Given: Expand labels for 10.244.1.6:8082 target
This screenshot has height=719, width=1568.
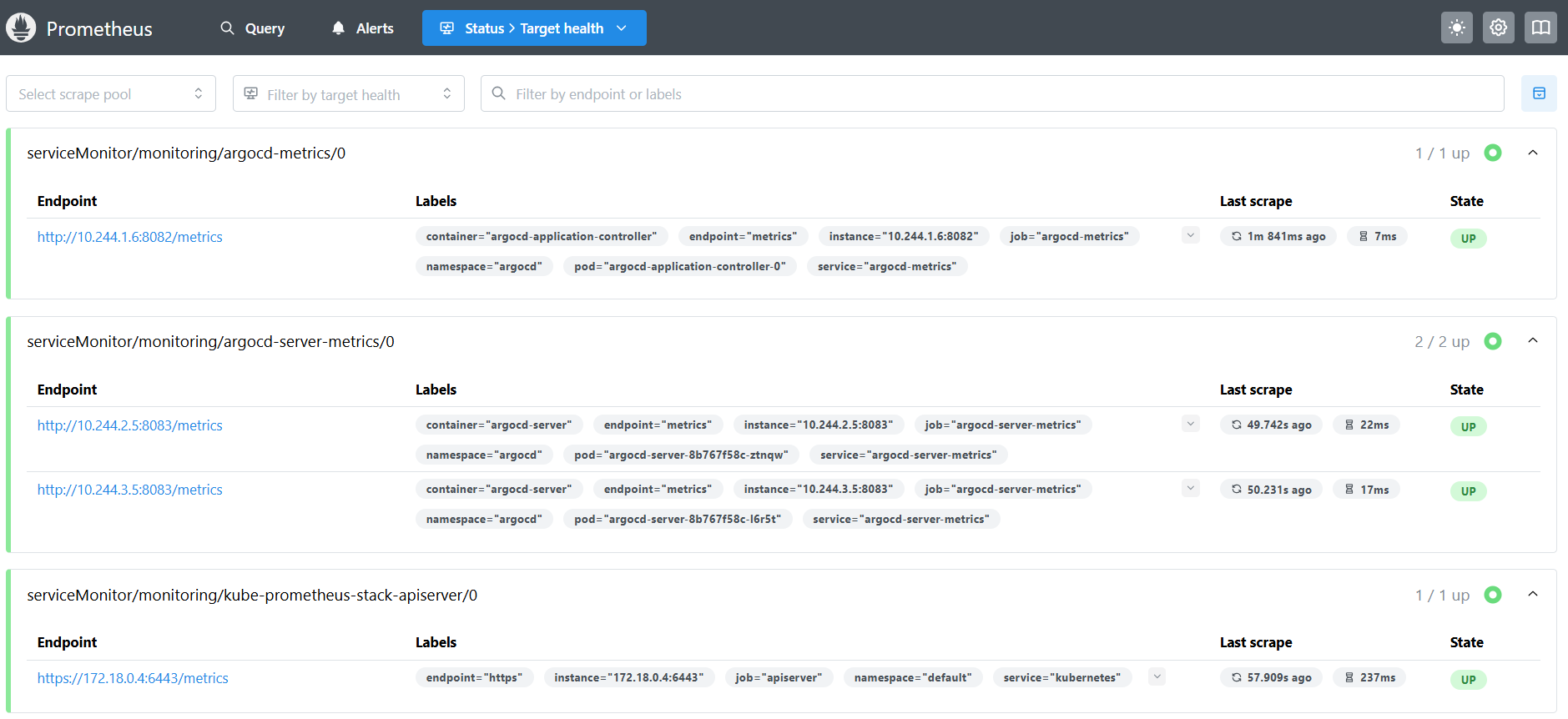Looking at the screenshot, I should click(1191, 236).
